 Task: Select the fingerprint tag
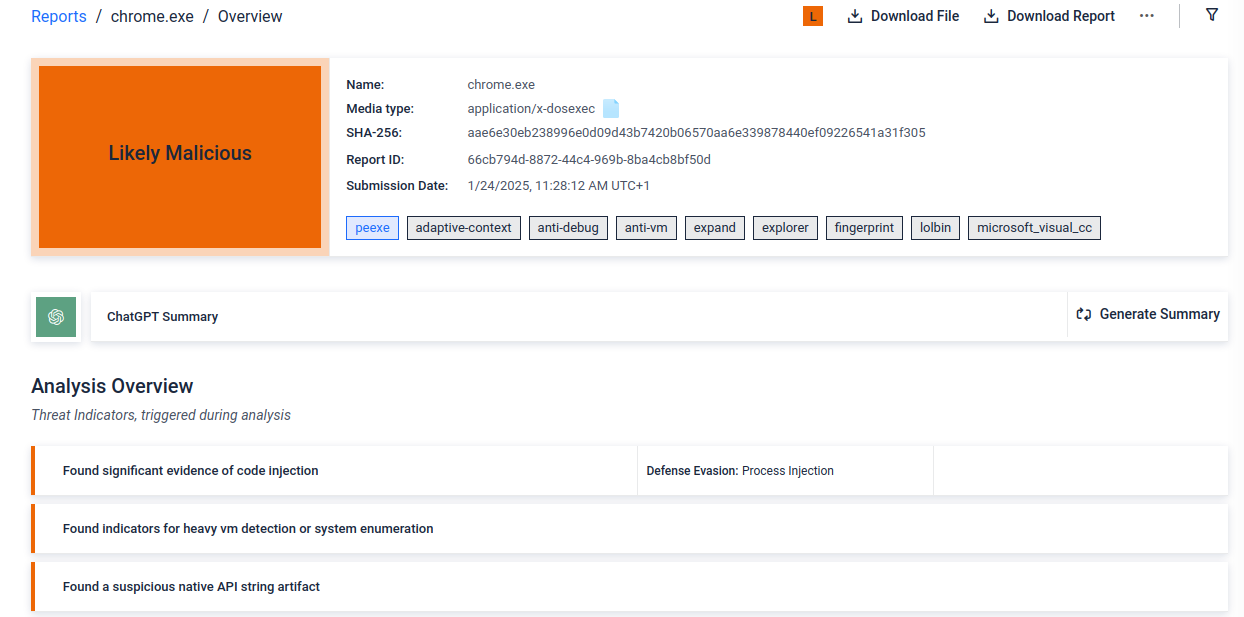click(864, 228)
